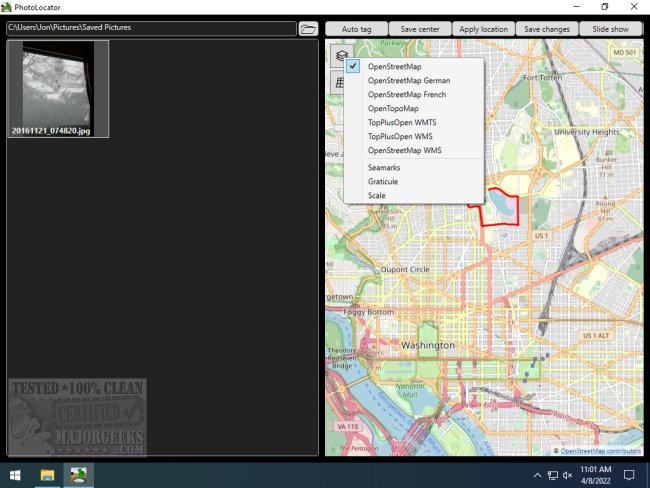Viewport: 650px width, 488px height.
Task: Click the Washington label on the map
Action: [428, 345]
